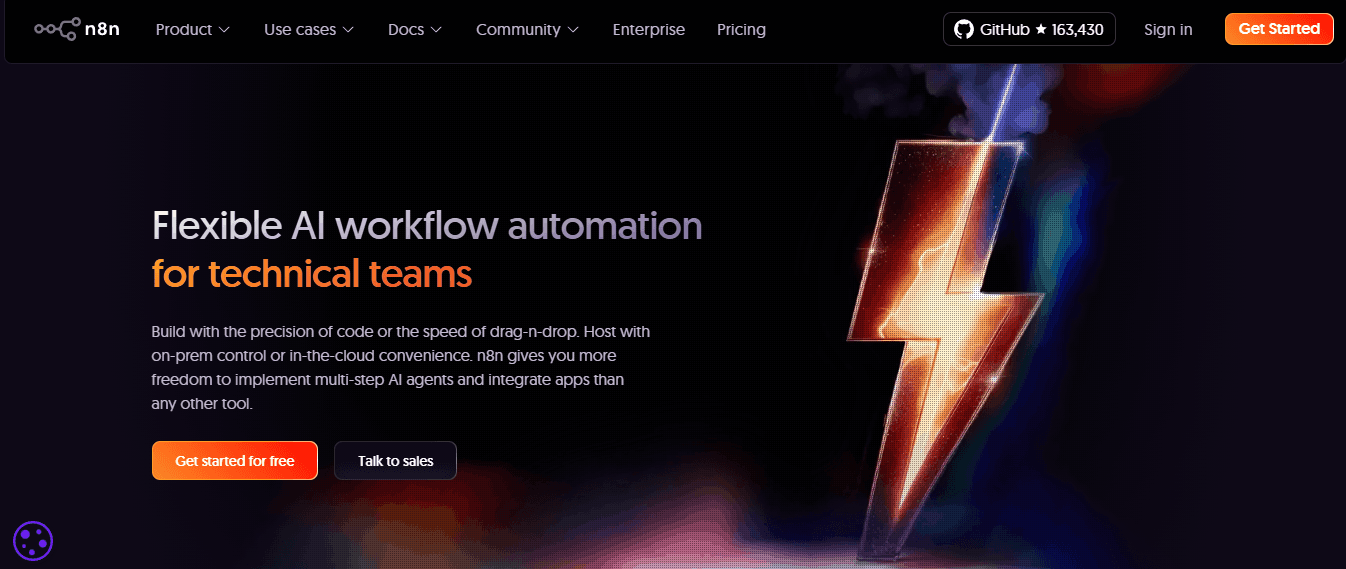Expand the Community menu

tap(527, 30)
